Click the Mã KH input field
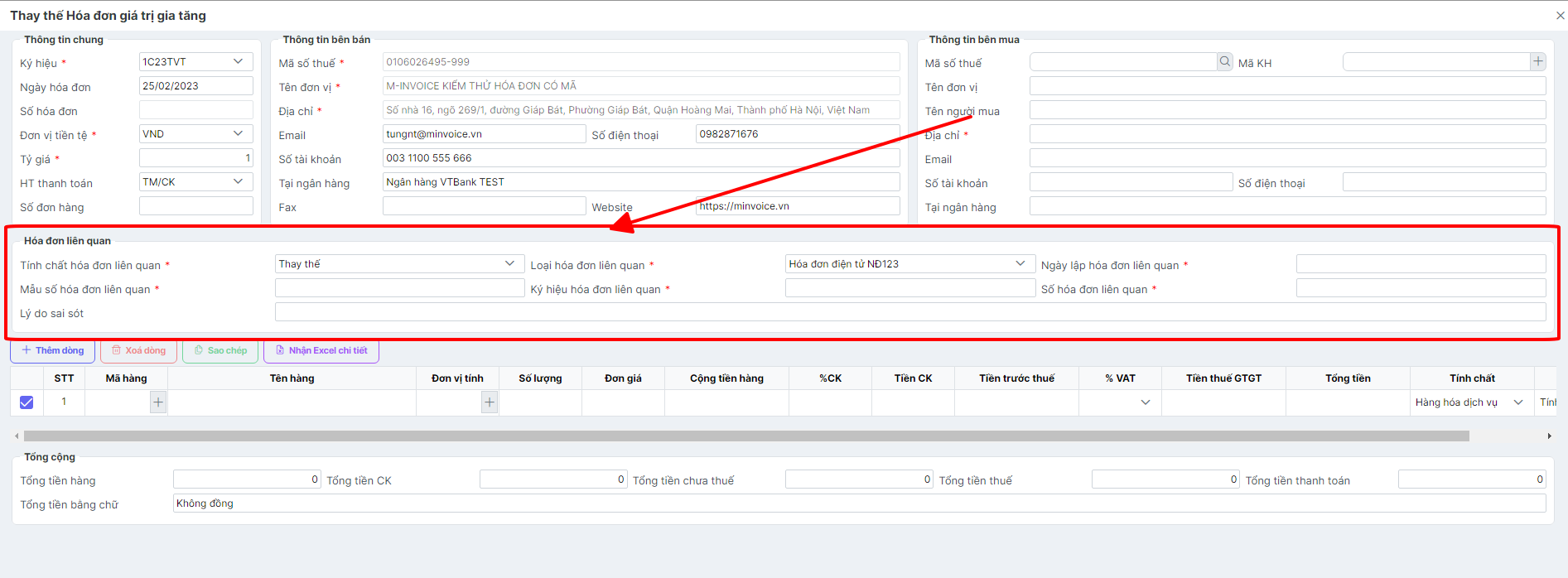 (x=1436, y=62)
